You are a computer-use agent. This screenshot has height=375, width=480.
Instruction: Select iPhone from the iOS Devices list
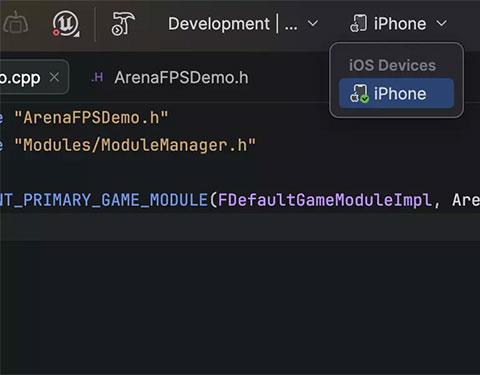[x=396, y=94]
